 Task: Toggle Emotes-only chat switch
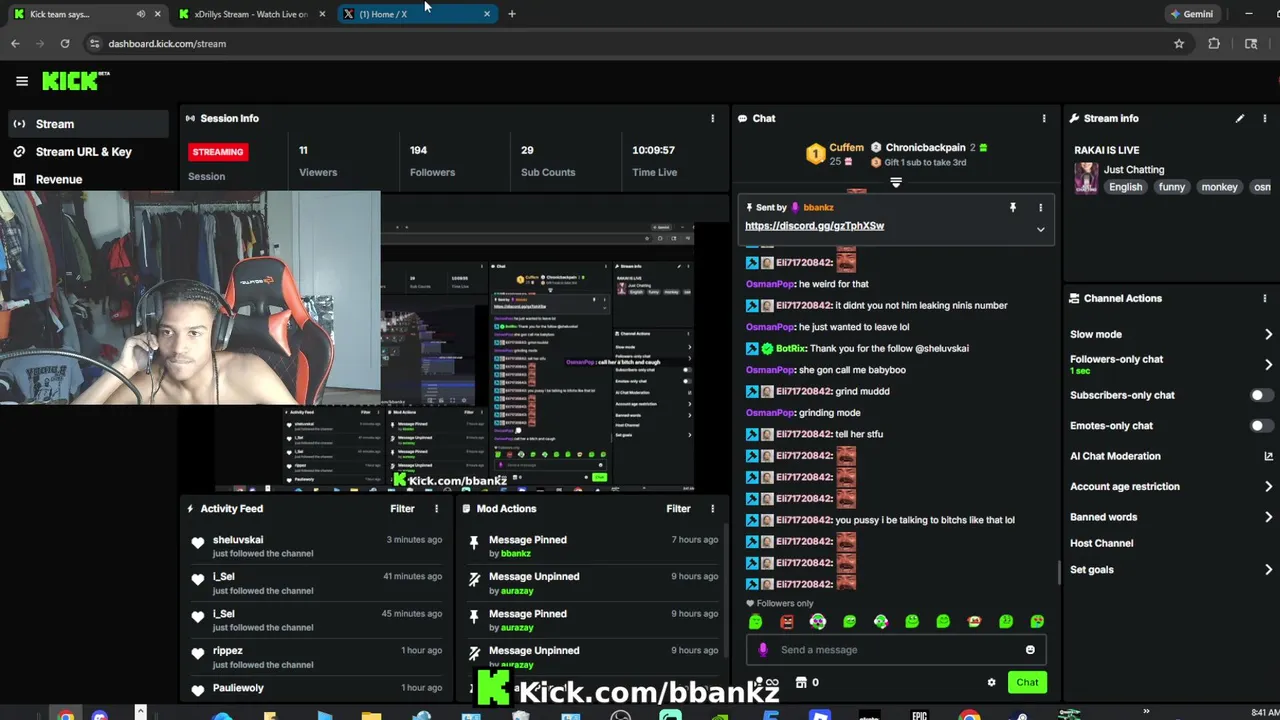point(1262,425)
